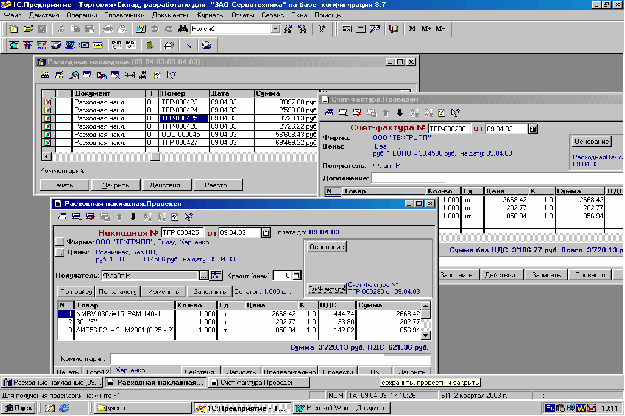Click the stepper button of Кредит дней field
This screenshot has width=625, height=416.
(297, 275)
